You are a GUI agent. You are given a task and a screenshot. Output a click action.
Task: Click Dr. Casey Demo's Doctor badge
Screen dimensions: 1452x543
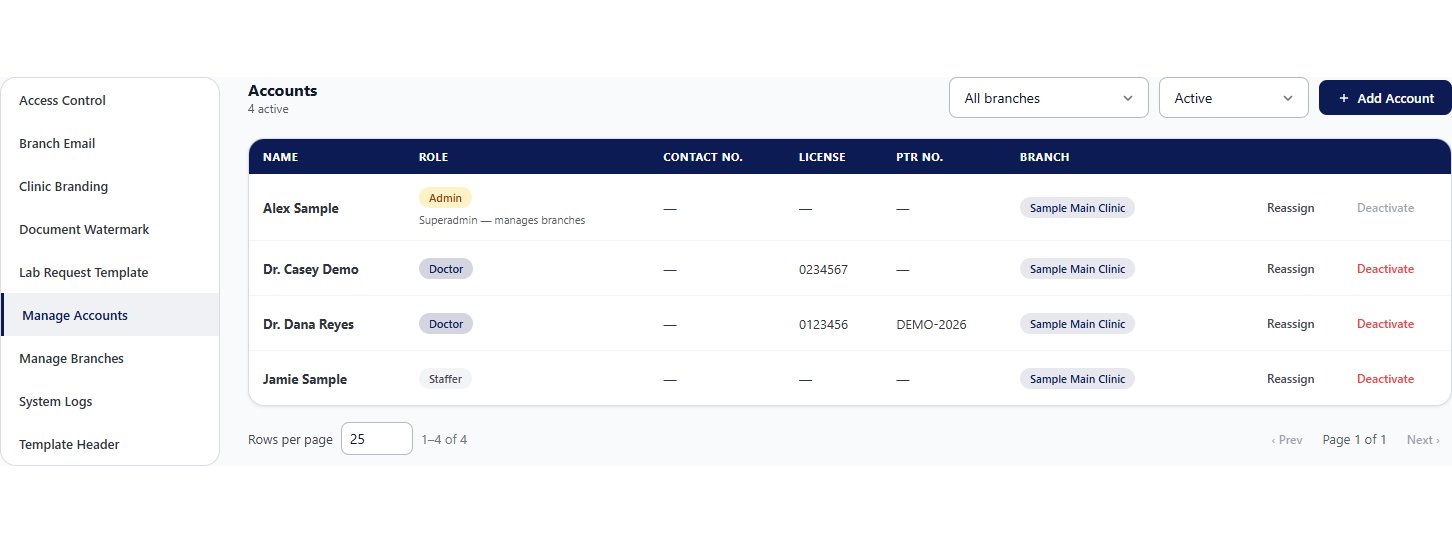coord(446,268)
